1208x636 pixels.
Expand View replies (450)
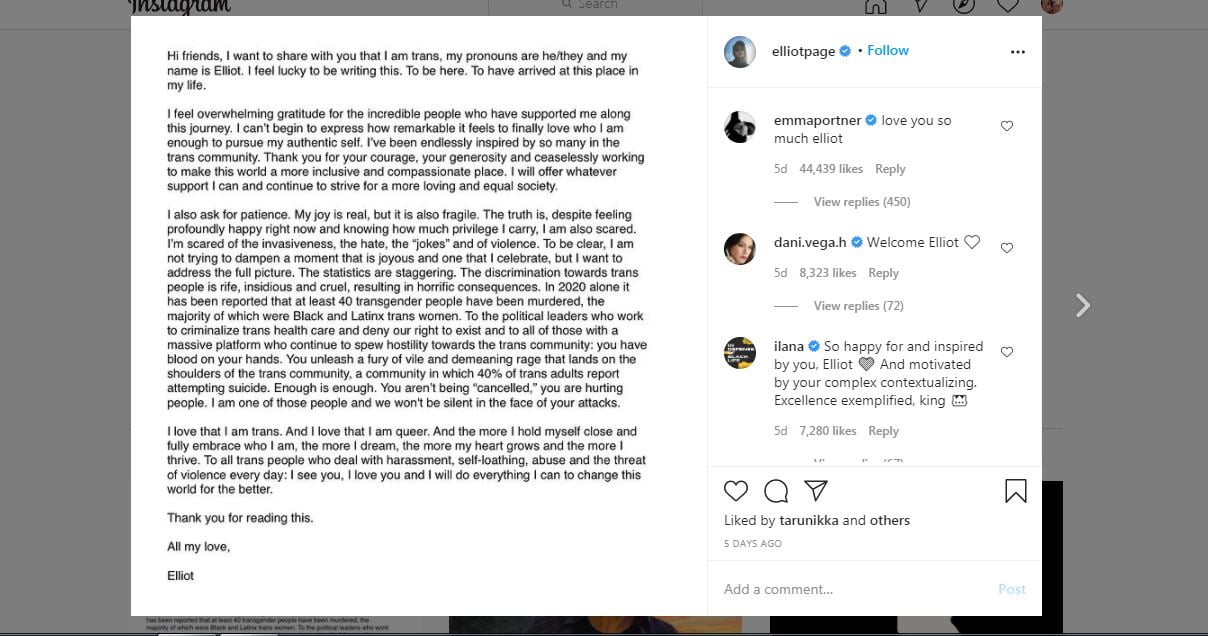click(861, 202)
